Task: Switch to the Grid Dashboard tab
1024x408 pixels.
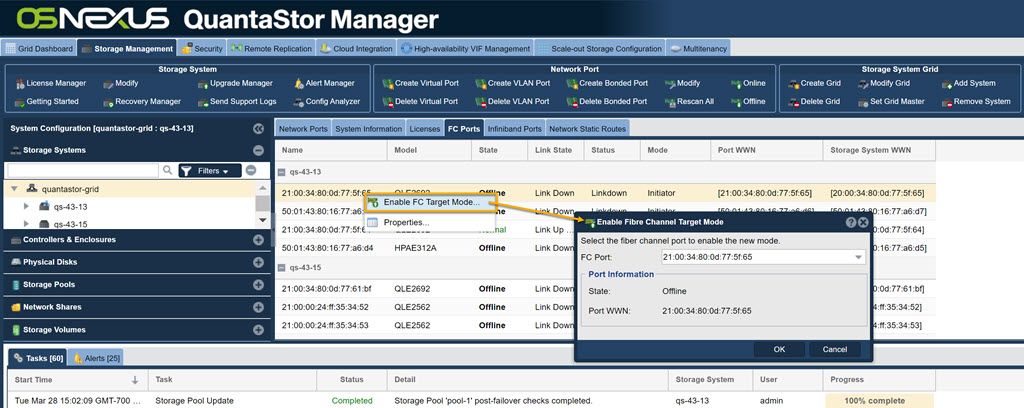Action: (39, 48)
